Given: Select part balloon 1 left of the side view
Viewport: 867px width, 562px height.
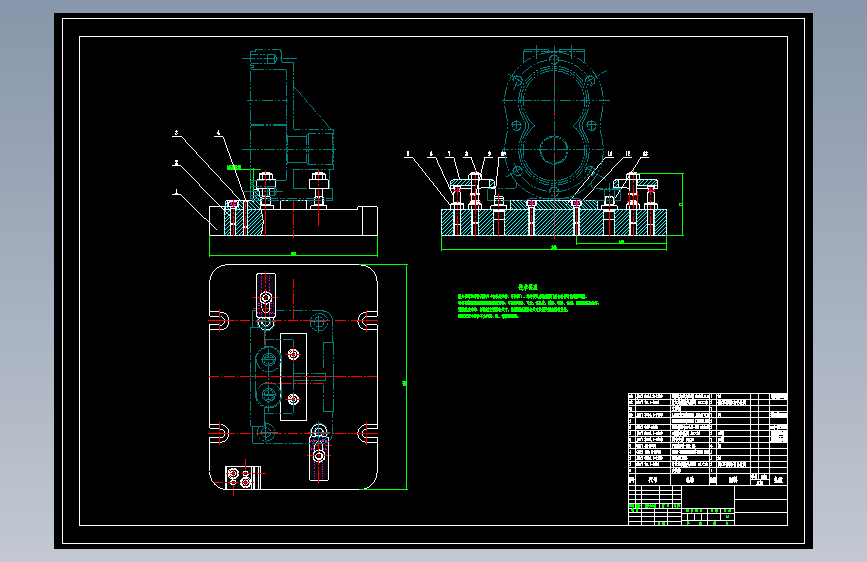Looking at the screenshot, I should (x=176, y=192).
